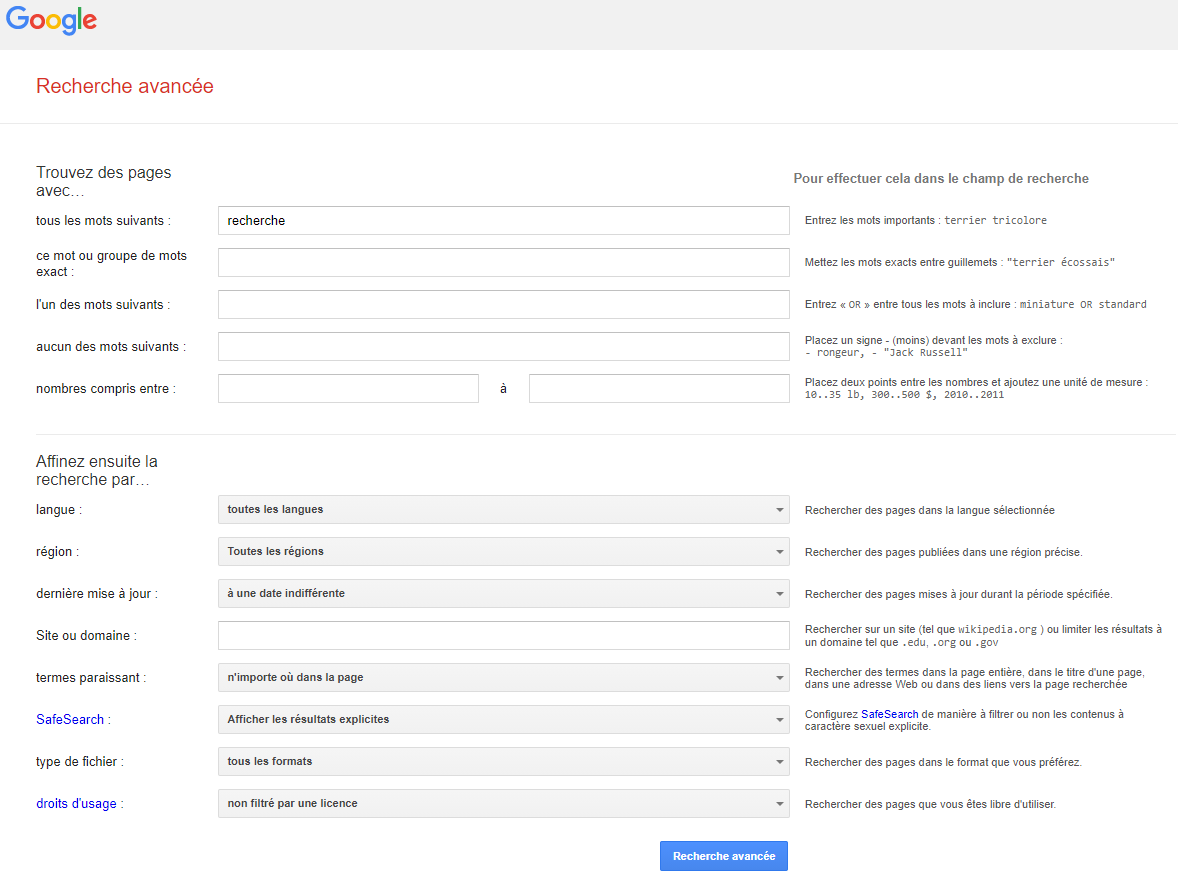This screenshot has height=883, width=1178.
Task: Open the 'Afficher les résultats explicites' dropdown
Action: pyautogui.click(x=503, y=720)
